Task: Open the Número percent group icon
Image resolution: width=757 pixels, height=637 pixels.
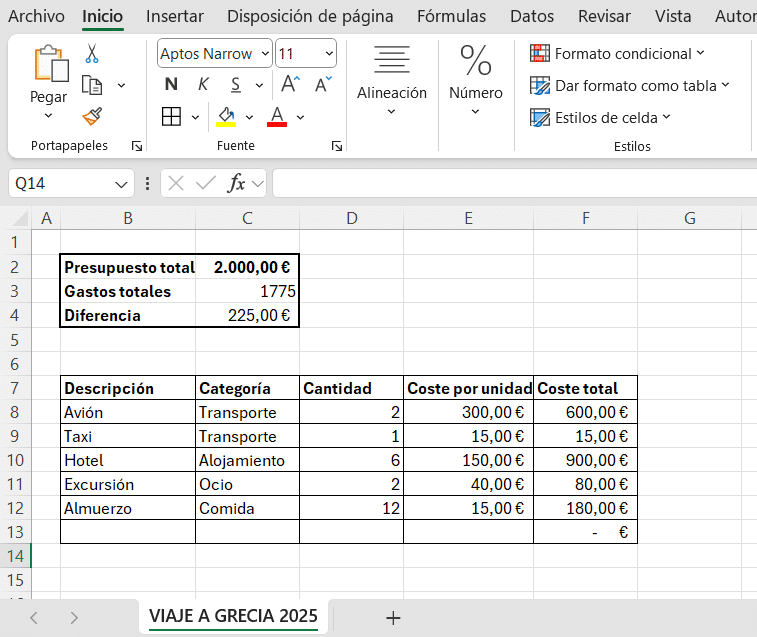Action: coord(476,60)
